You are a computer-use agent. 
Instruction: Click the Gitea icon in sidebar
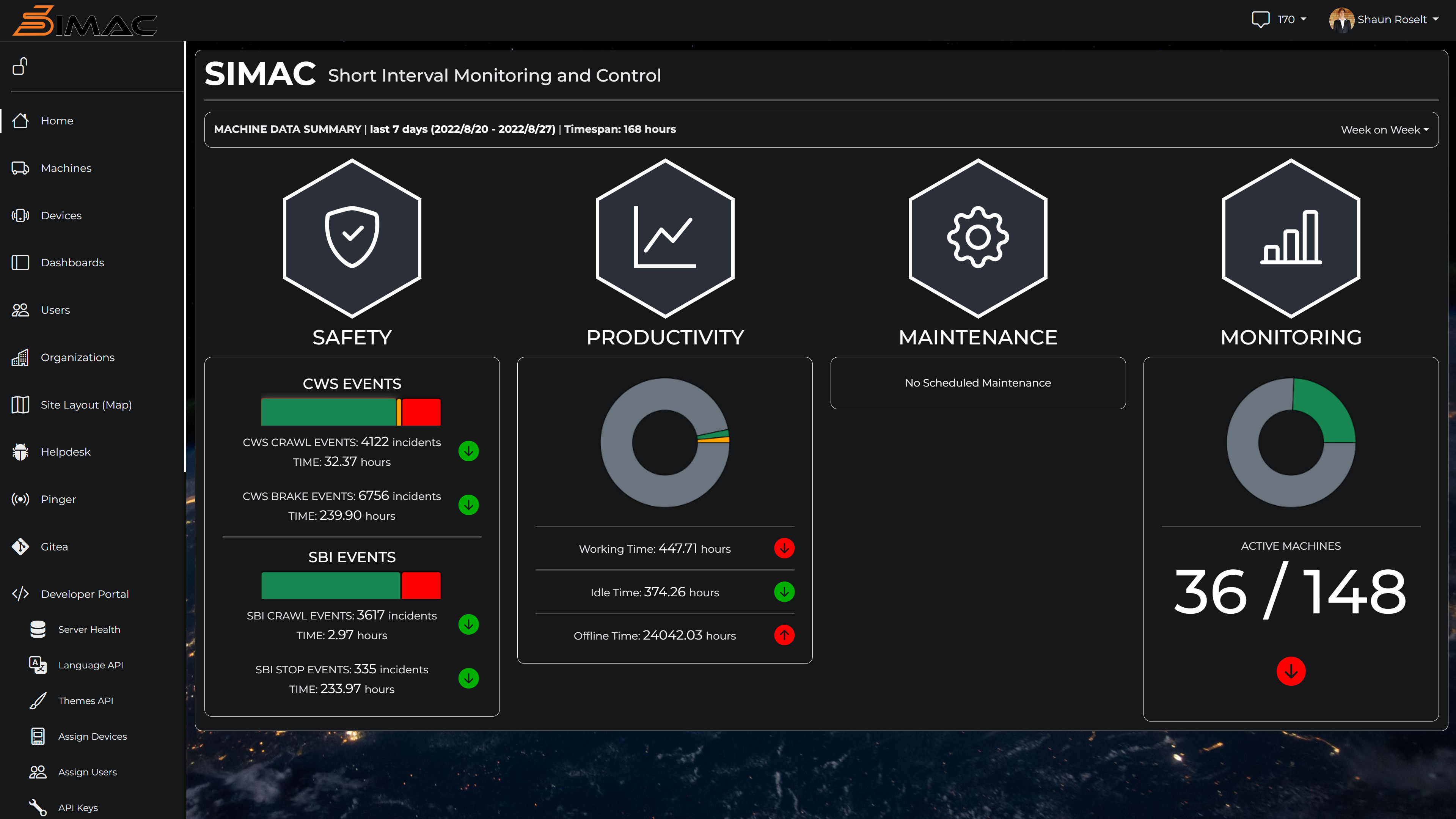coord(20,547)
